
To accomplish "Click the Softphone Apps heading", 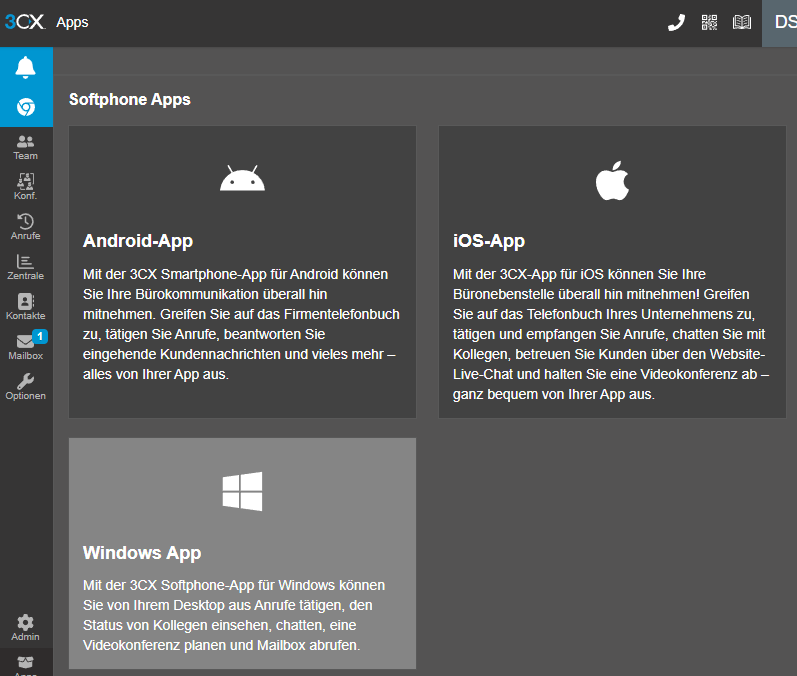I will pyautogui.click(x=130, y=100).
